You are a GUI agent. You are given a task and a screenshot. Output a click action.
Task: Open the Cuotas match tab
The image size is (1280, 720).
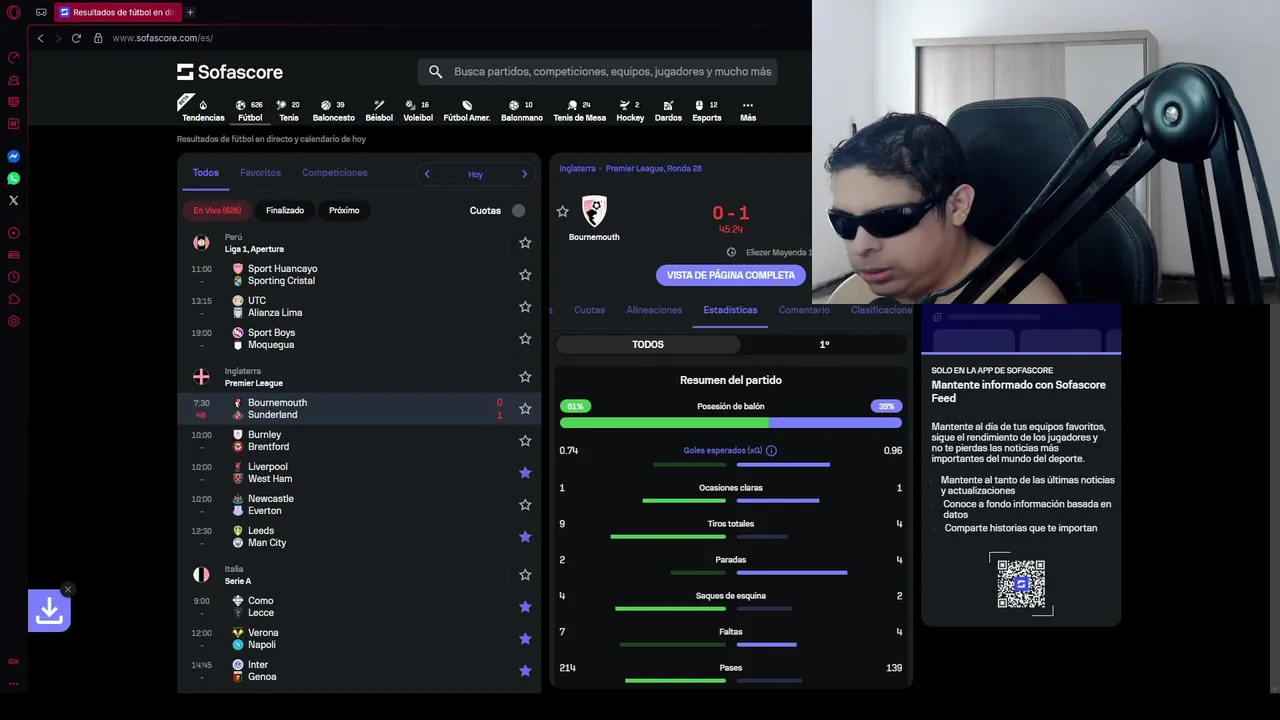[x=589, y=310]
